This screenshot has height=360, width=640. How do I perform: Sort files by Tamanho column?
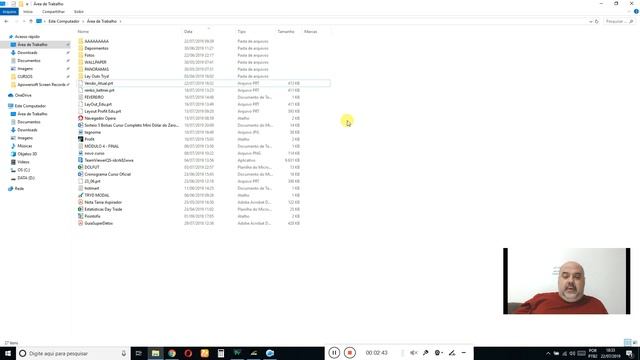coord(286,31)
